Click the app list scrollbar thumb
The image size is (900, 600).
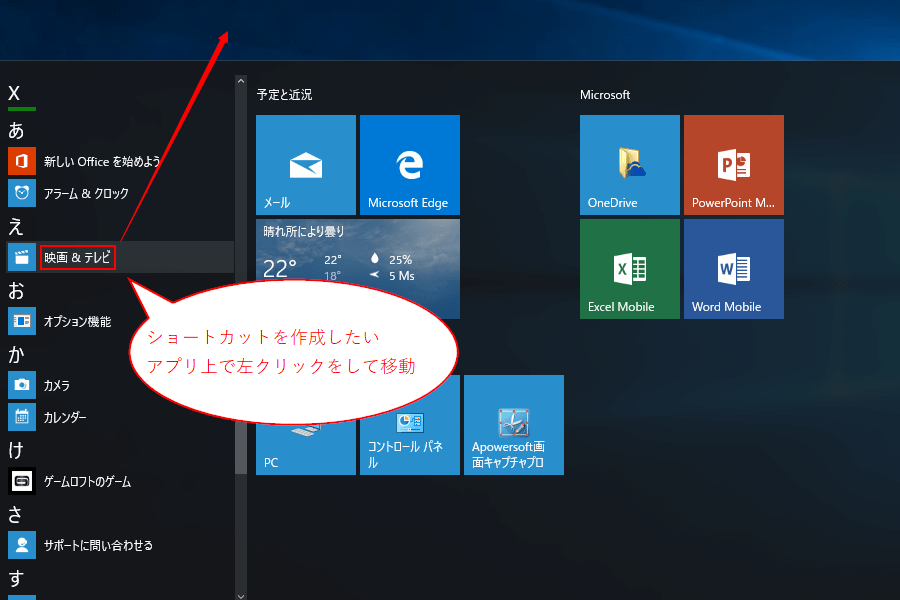(x=241, y=448)
